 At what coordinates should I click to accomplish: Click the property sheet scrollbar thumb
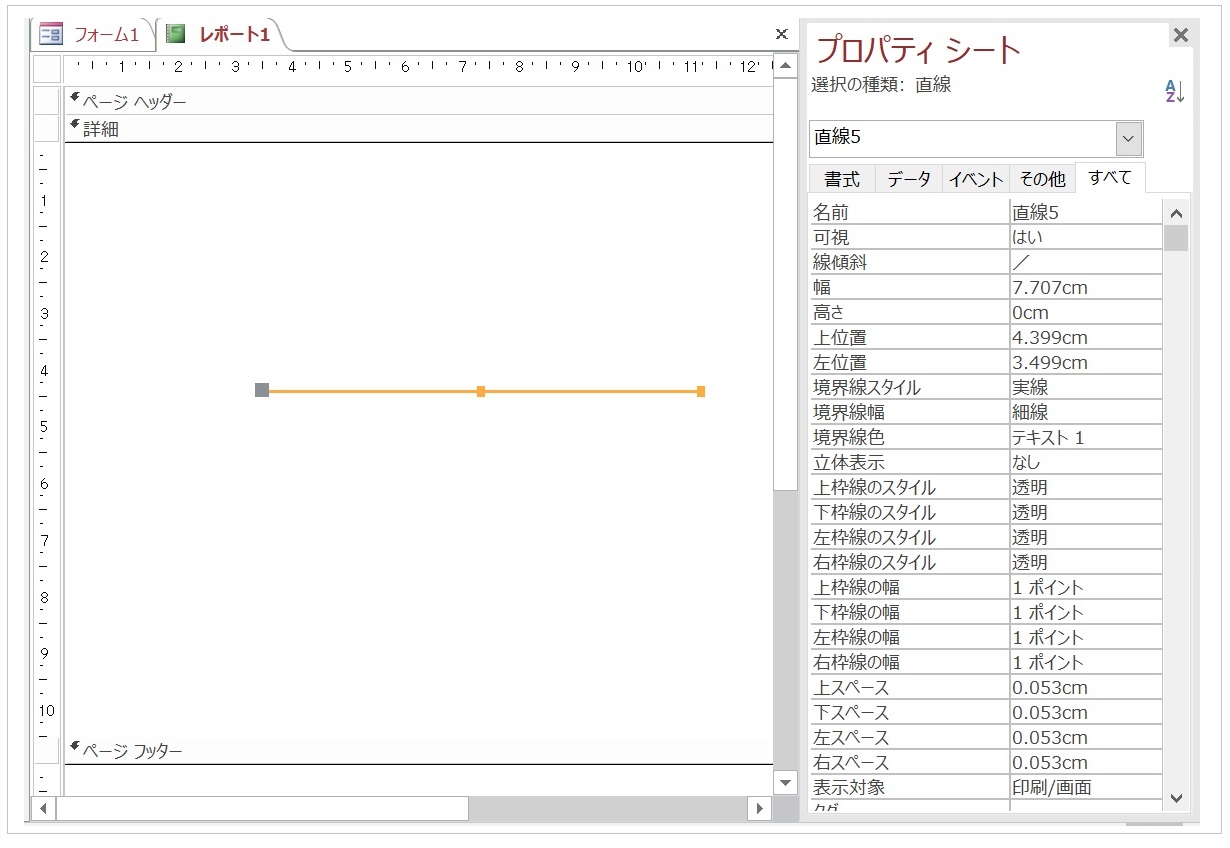pos(1176,238)
